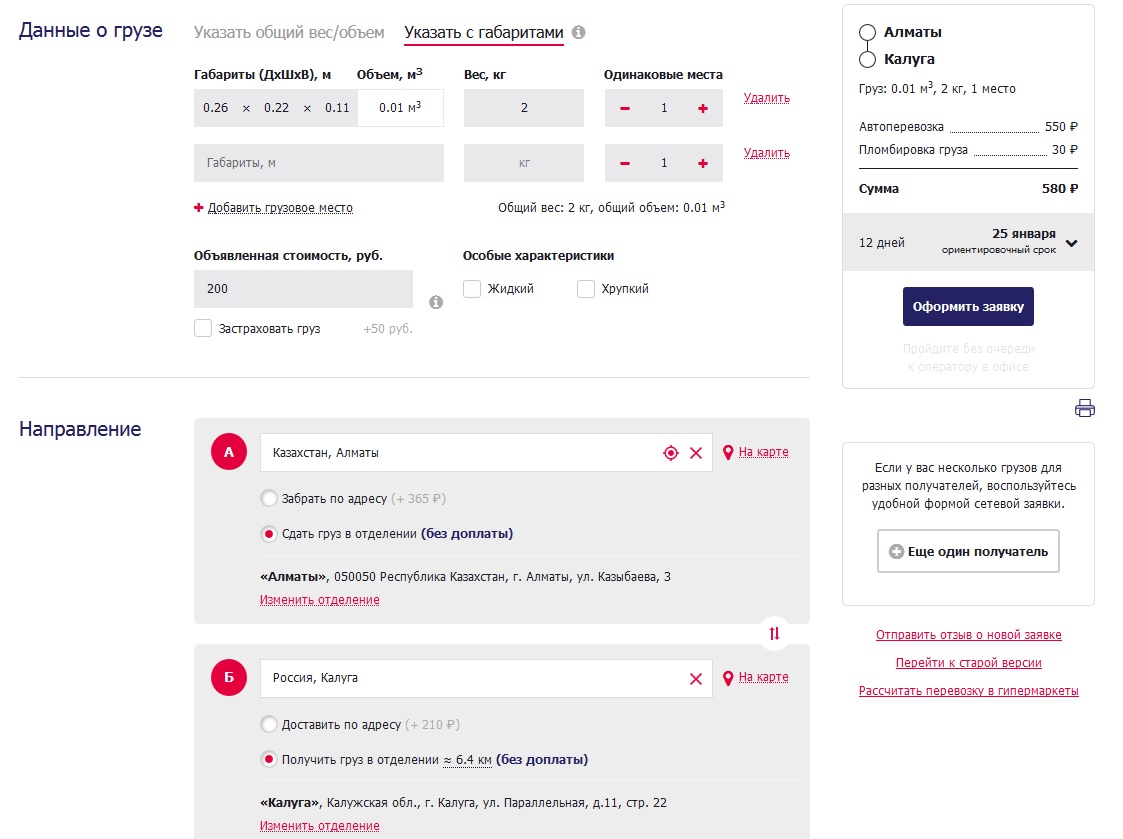1123x839 pixels.
Task: Increase identical places count in first row
Action: coord(703,108)
